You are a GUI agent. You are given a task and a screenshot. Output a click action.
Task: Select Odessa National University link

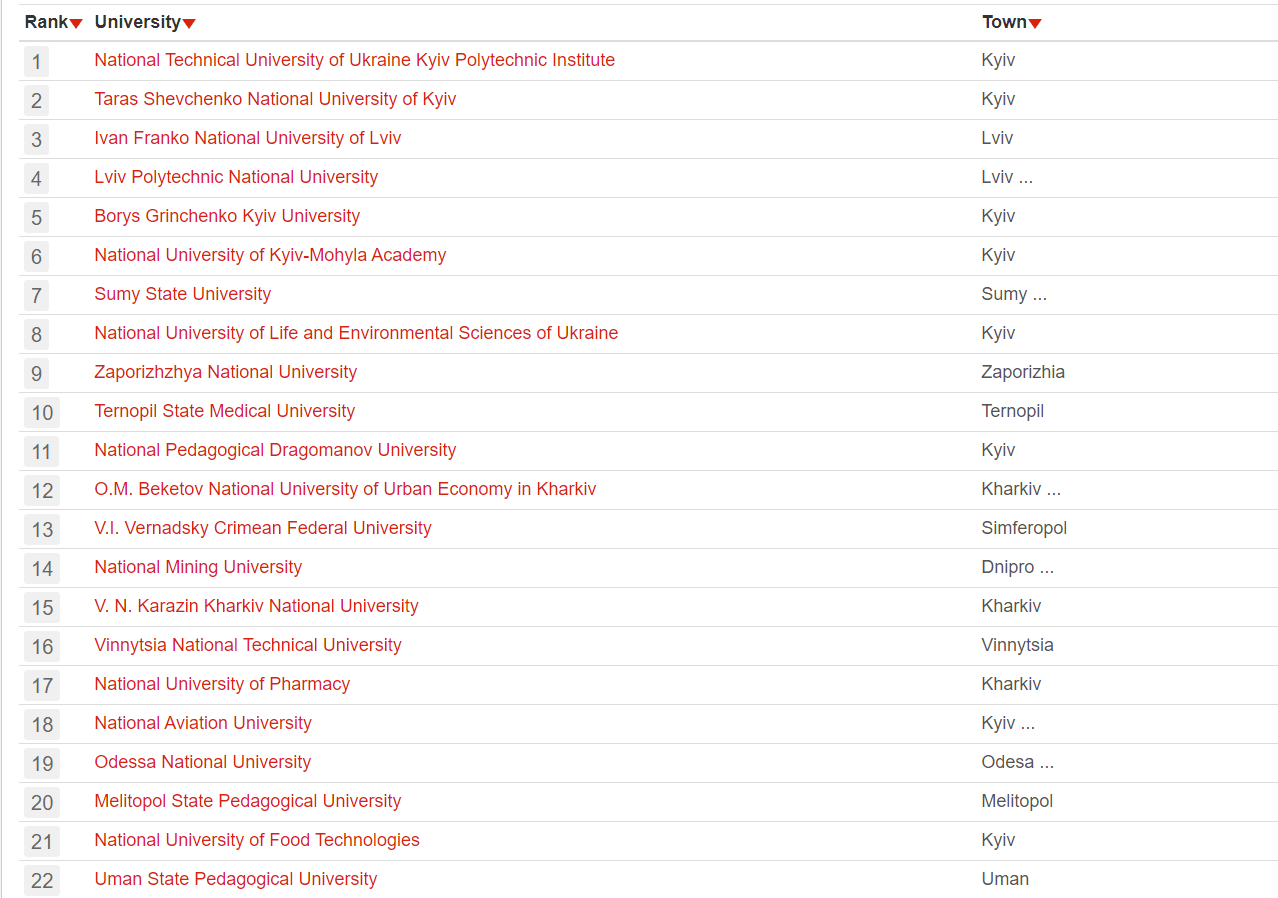[202, 762]
